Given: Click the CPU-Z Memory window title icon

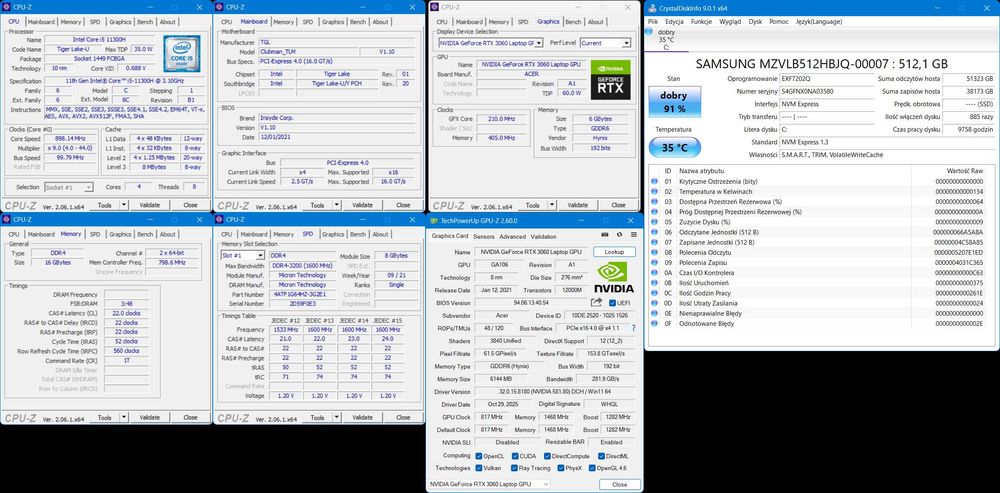Looking at the screenshot, I should point(6,219).
